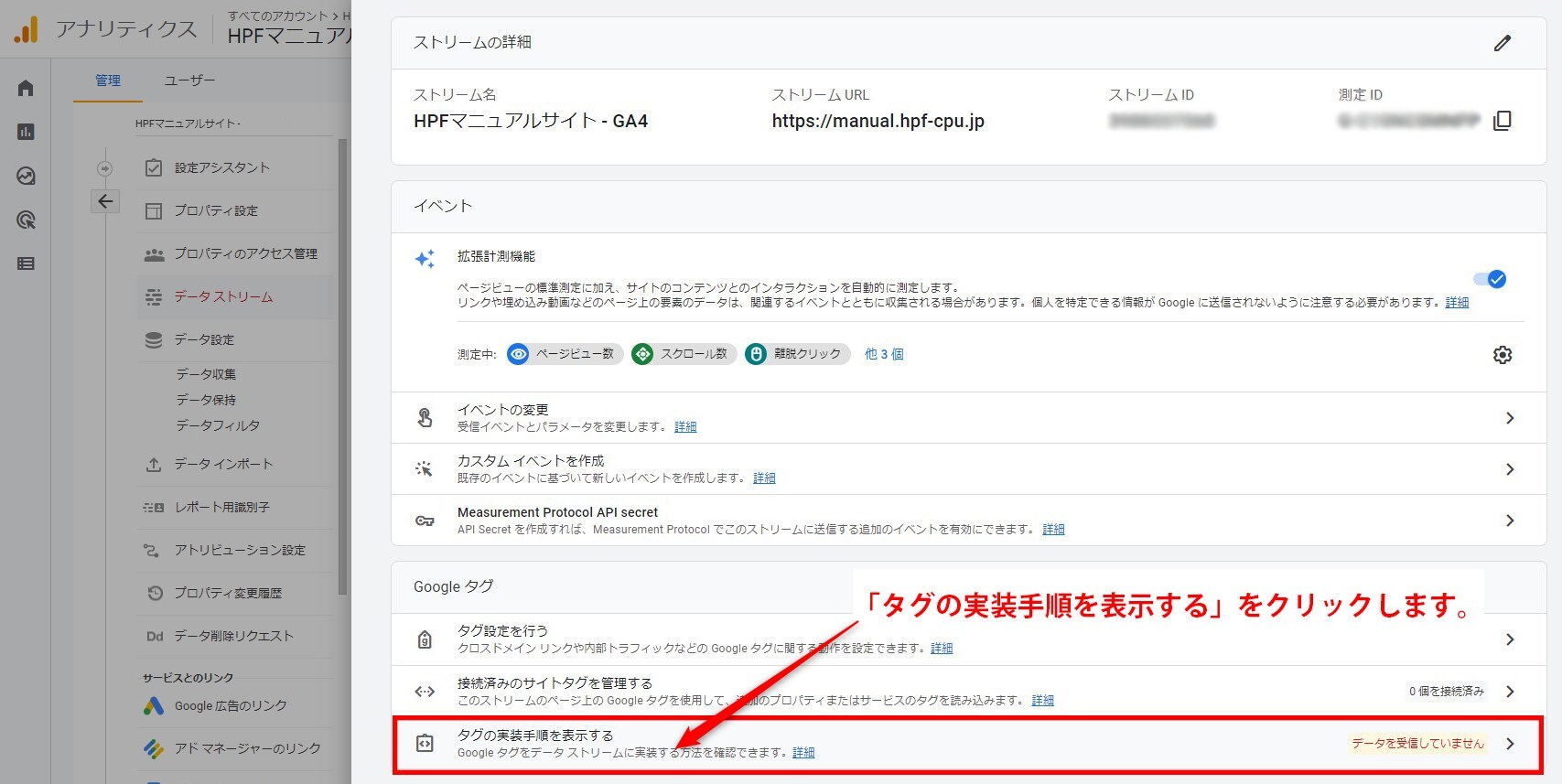
Task: Click the edit pencil for stream details
Action: pos(1503,43)
